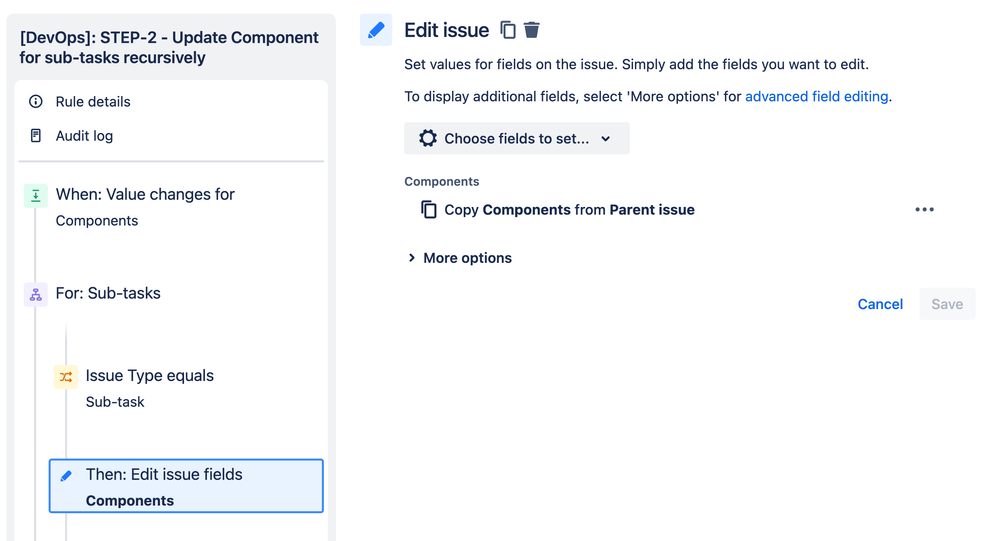Open the three-dot menu for Components field

tap(924, 210)
